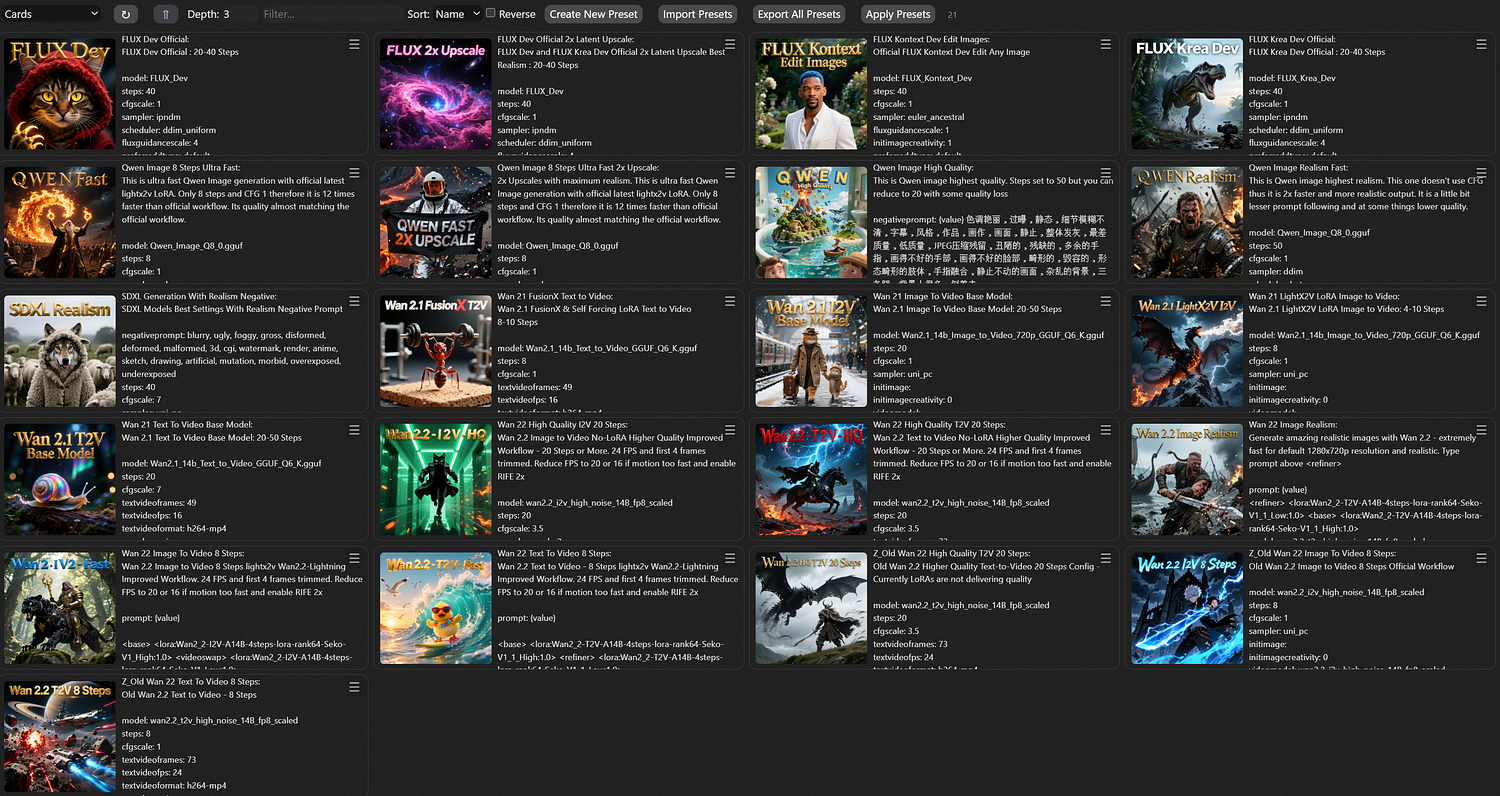This screenshot has height=796, width=1500.
Task: Open menu icon on Wan 21 LightX2V LoRA card
Action: (1481, 300)
